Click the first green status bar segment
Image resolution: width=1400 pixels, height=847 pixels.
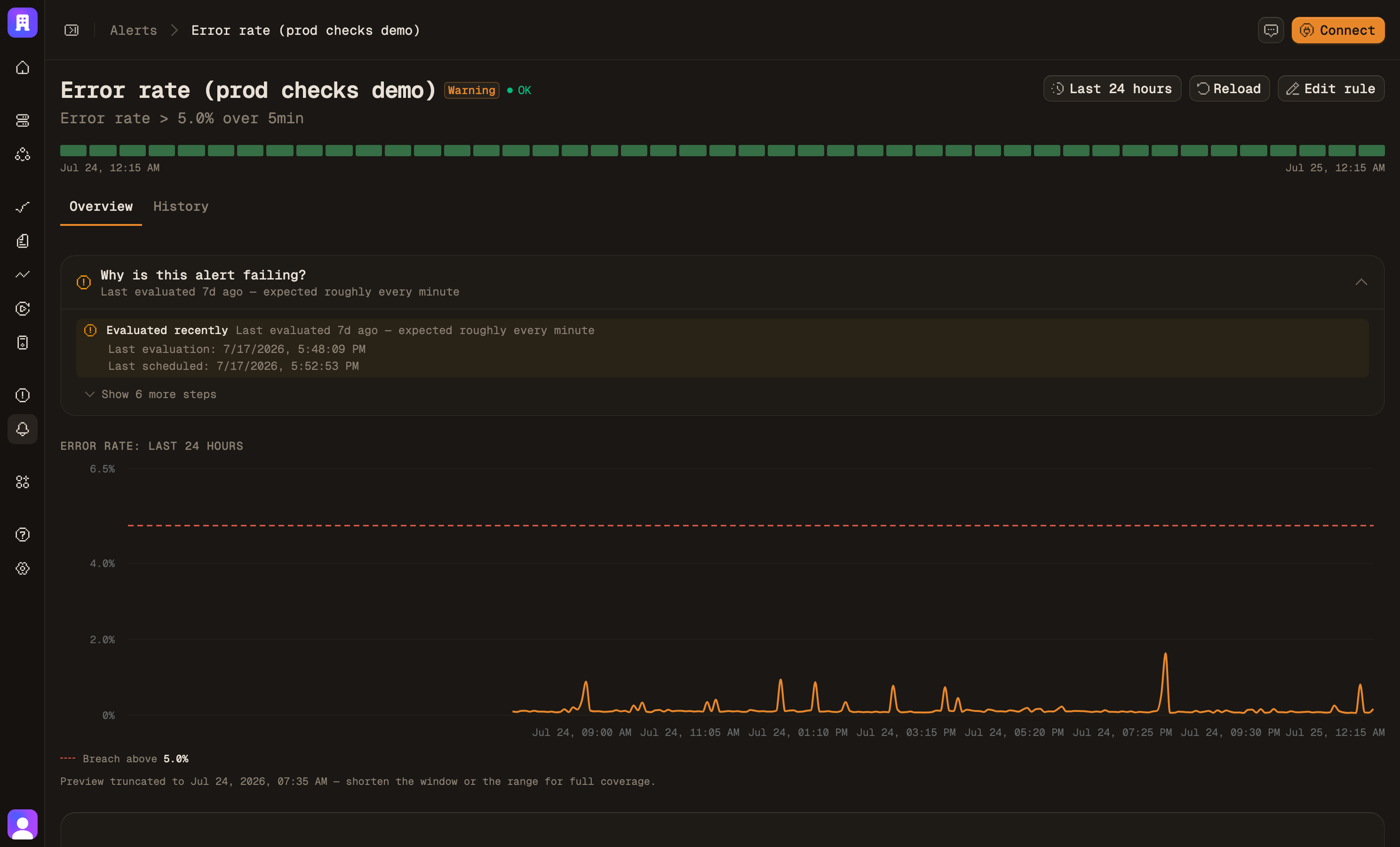click(73, 150)
